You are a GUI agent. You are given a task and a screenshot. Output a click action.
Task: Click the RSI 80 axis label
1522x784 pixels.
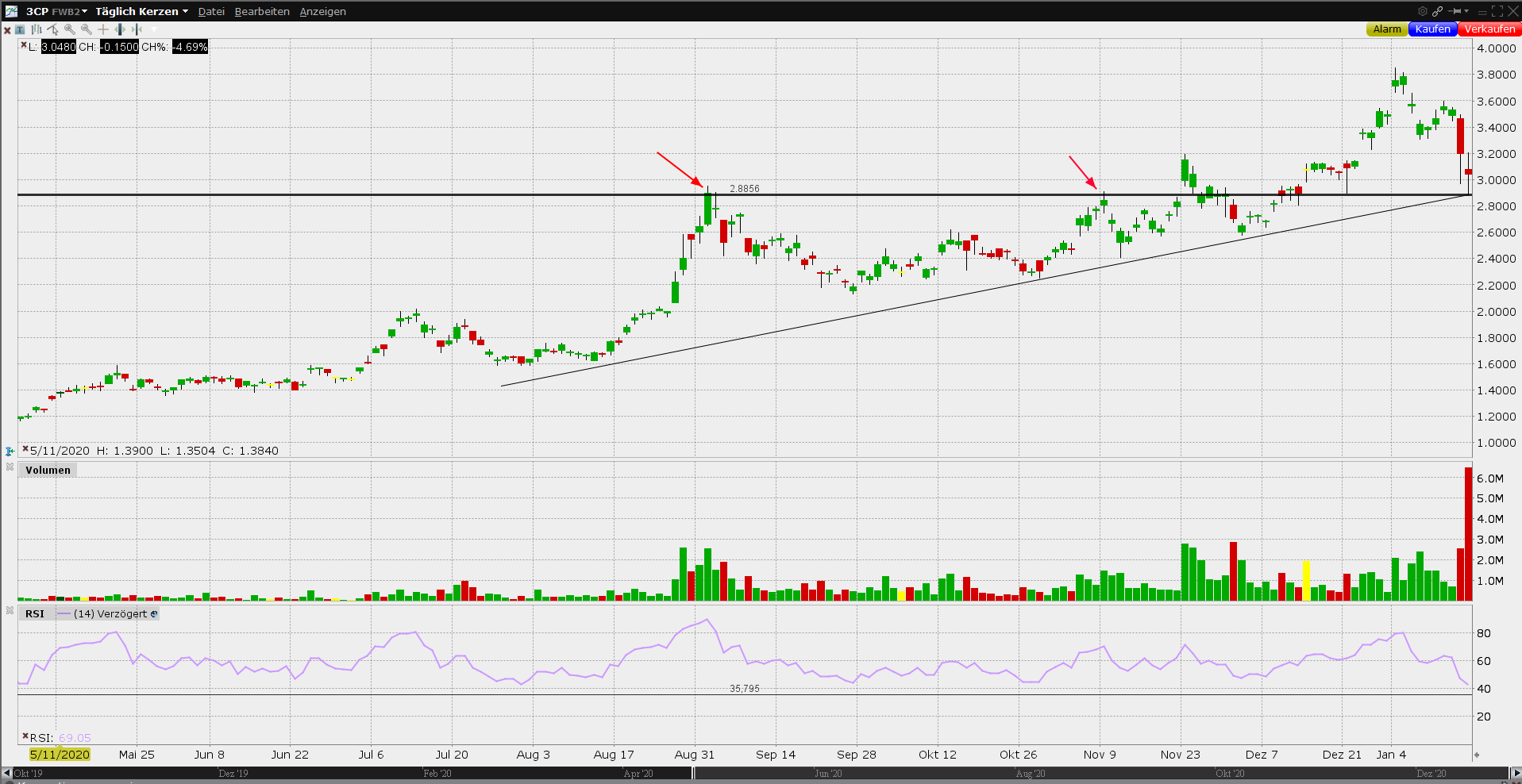pos(1484,633)
